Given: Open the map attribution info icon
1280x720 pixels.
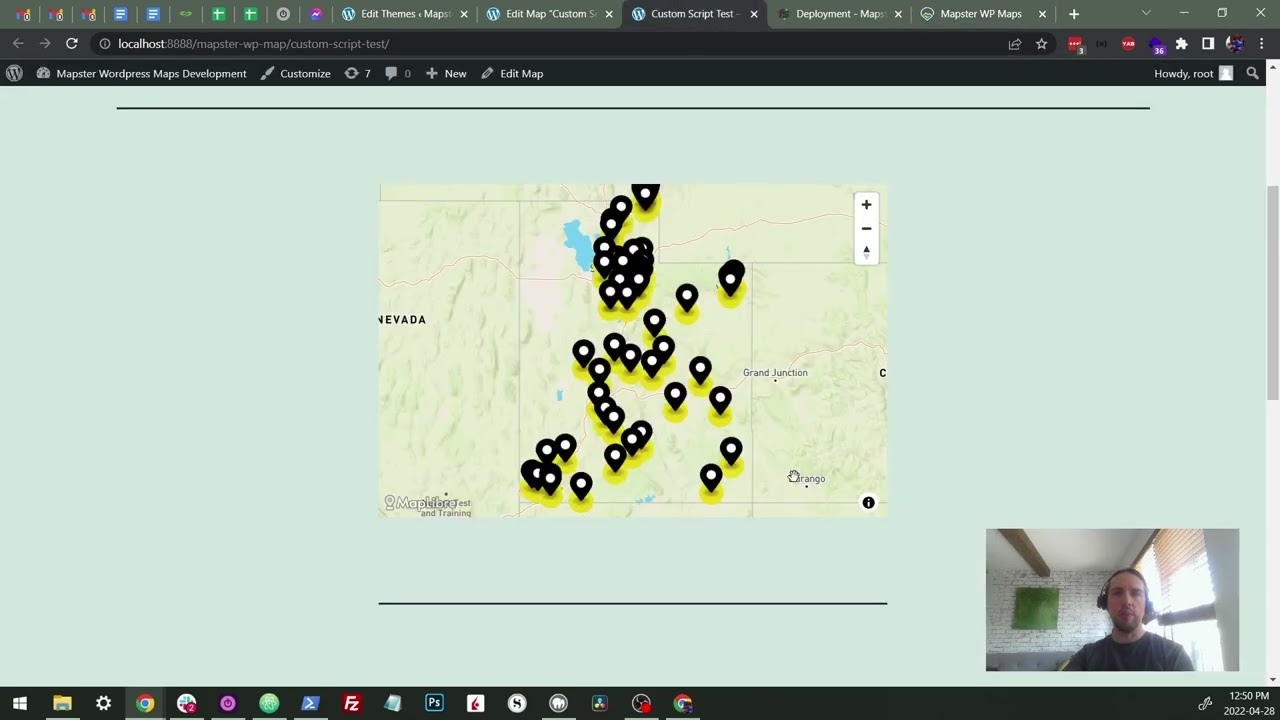Looking at the screenshot, I should (x=868, y=503).
